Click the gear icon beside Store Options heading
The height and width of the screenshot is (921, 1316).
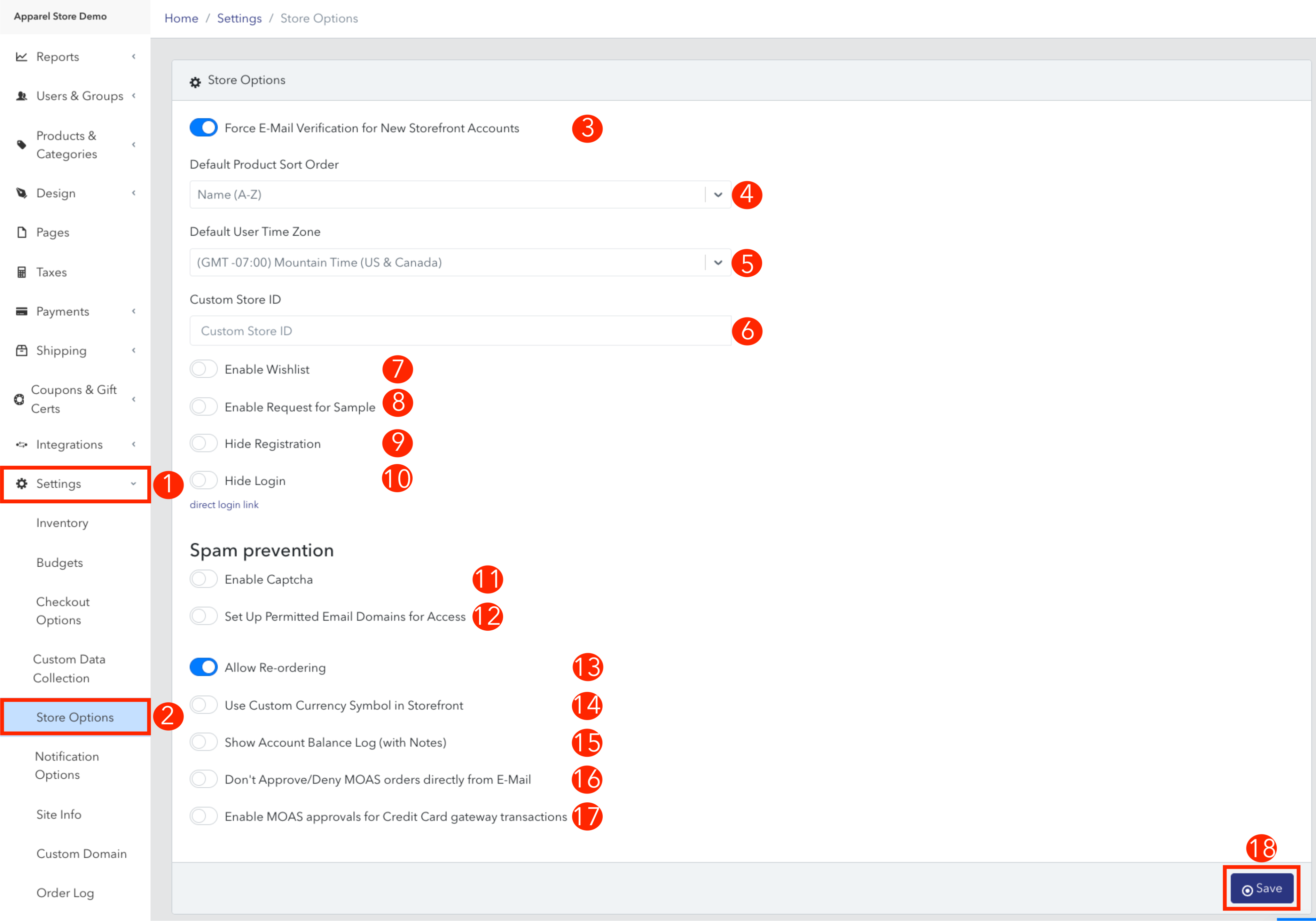point(195,82)
